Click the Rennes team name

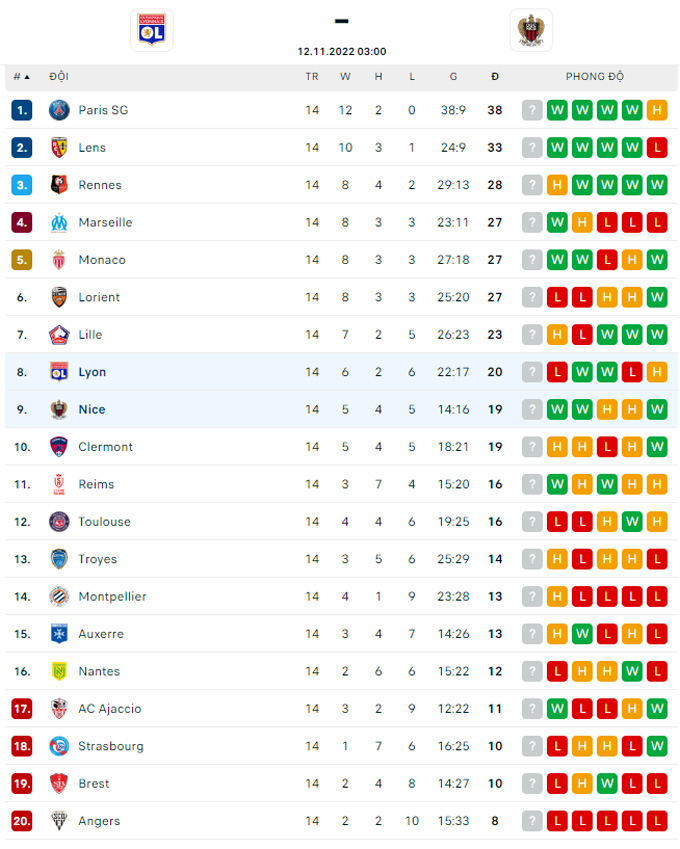[x=99, y=185]
